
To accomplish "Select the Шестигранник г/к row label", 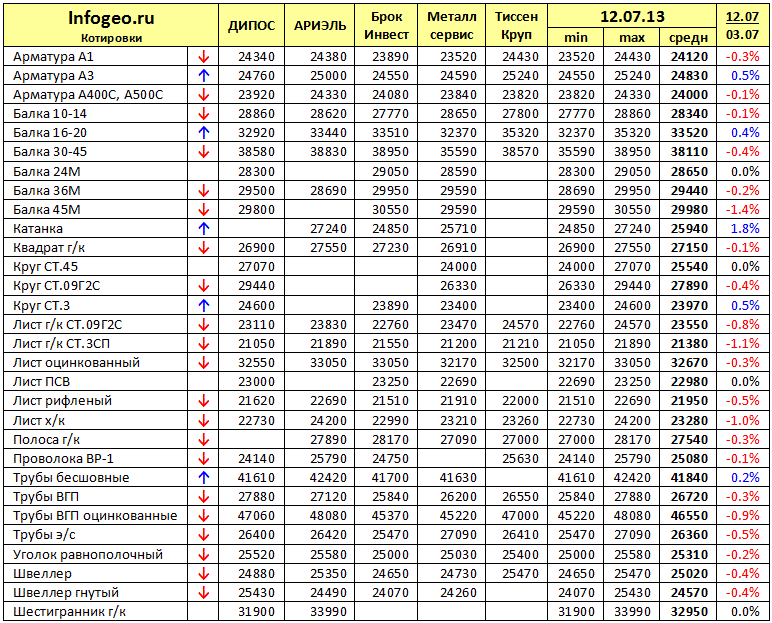I will pyautogui.click(x=69, y=612).
